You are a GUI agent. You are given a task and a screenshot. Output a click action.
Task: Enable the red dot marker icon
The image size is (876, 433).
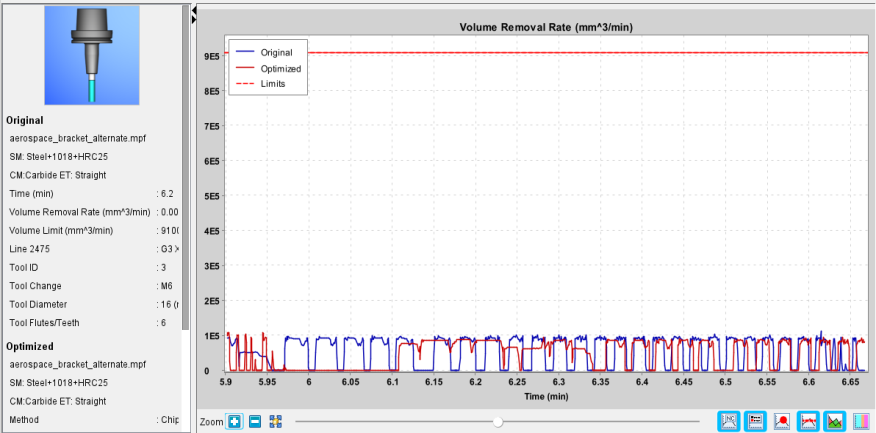coord(782,421)
